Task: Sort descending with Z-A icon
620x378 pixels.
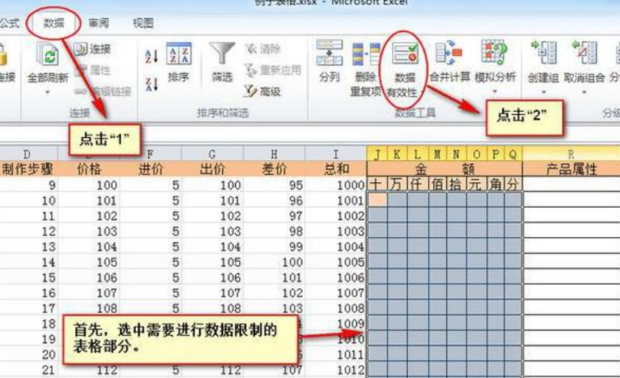Action: pyautogui.click(x=151, y=84)
